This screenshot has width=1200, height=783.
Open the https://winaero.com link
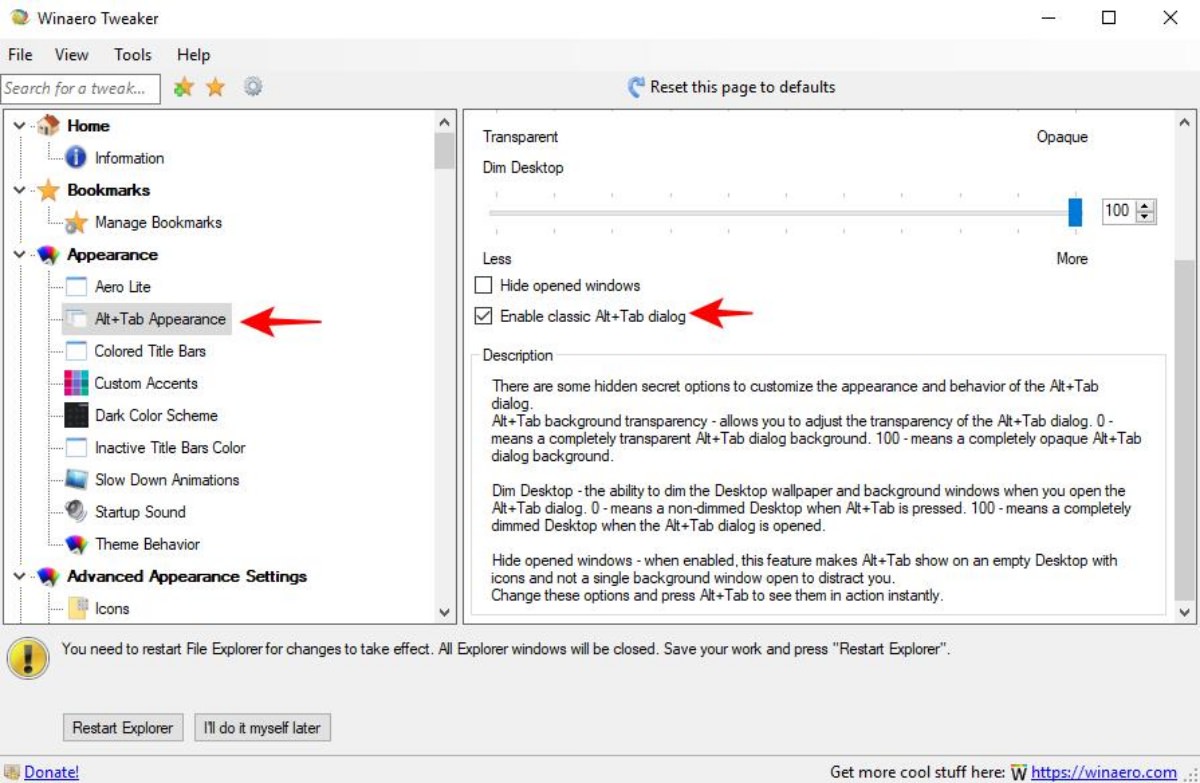(x=1103, y=772)
